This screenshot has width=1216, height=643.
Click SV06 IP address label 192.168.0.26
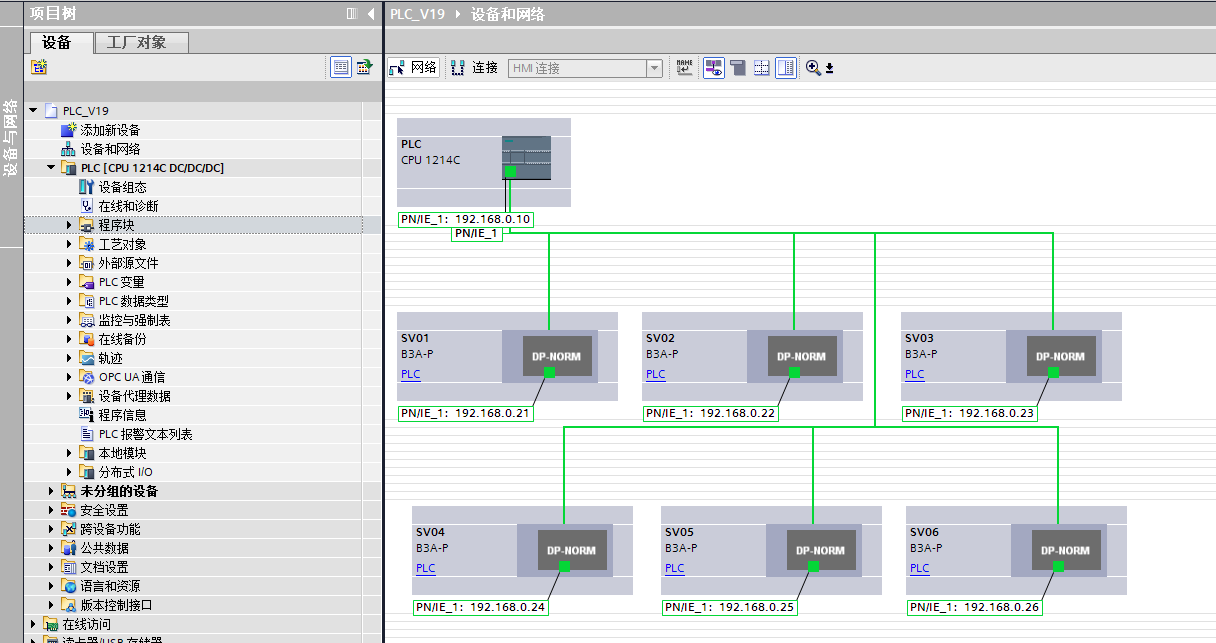point(974,607)
